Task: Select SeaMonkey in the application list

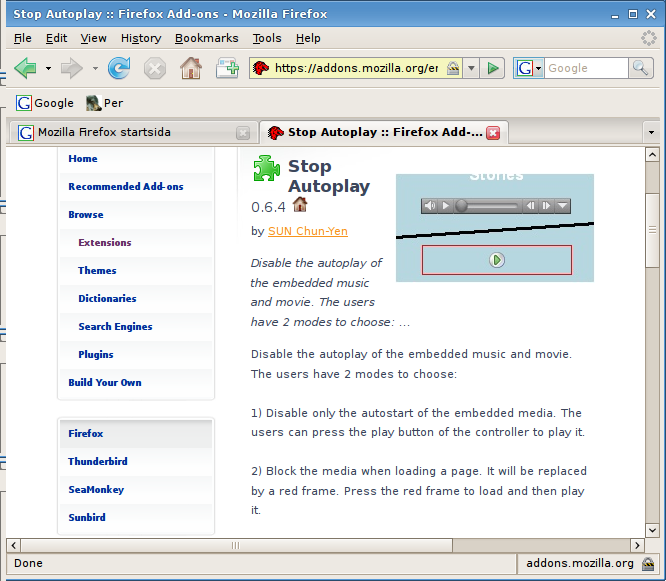Action: click(x=96, y=490)
